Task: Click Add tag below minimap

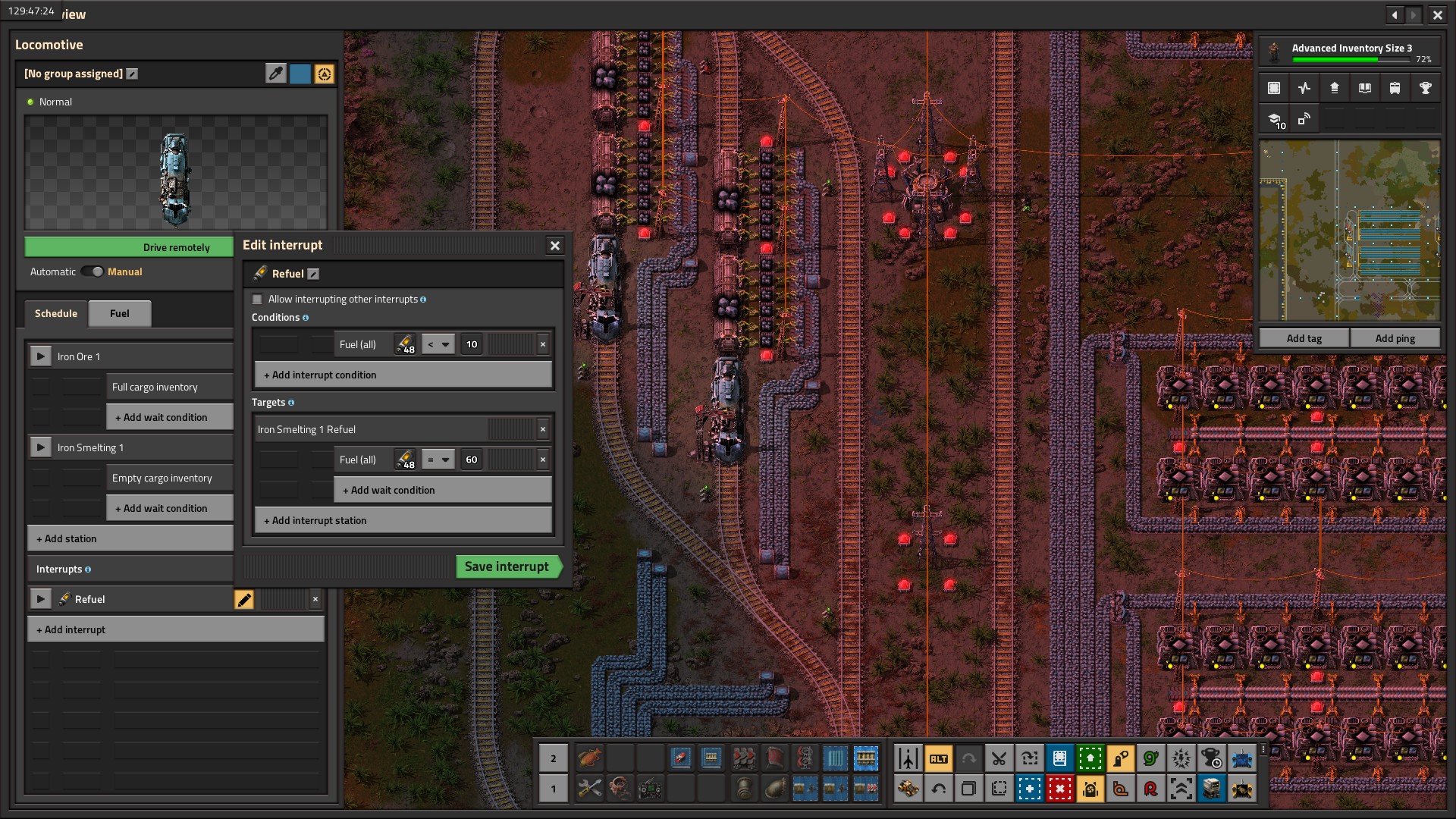Action: click(x=1304, y=338)
